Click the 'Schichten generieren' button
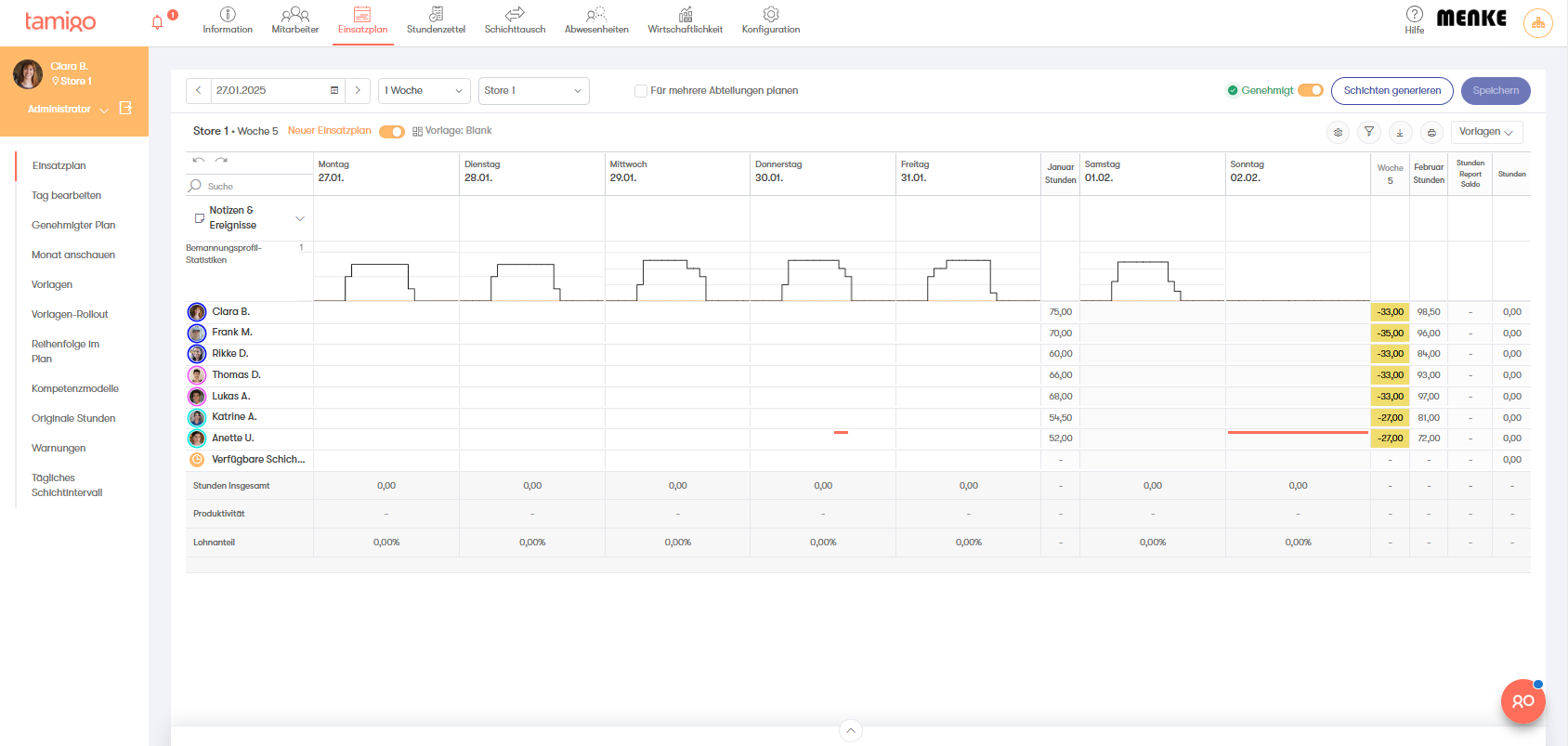 click(1392, 91)
